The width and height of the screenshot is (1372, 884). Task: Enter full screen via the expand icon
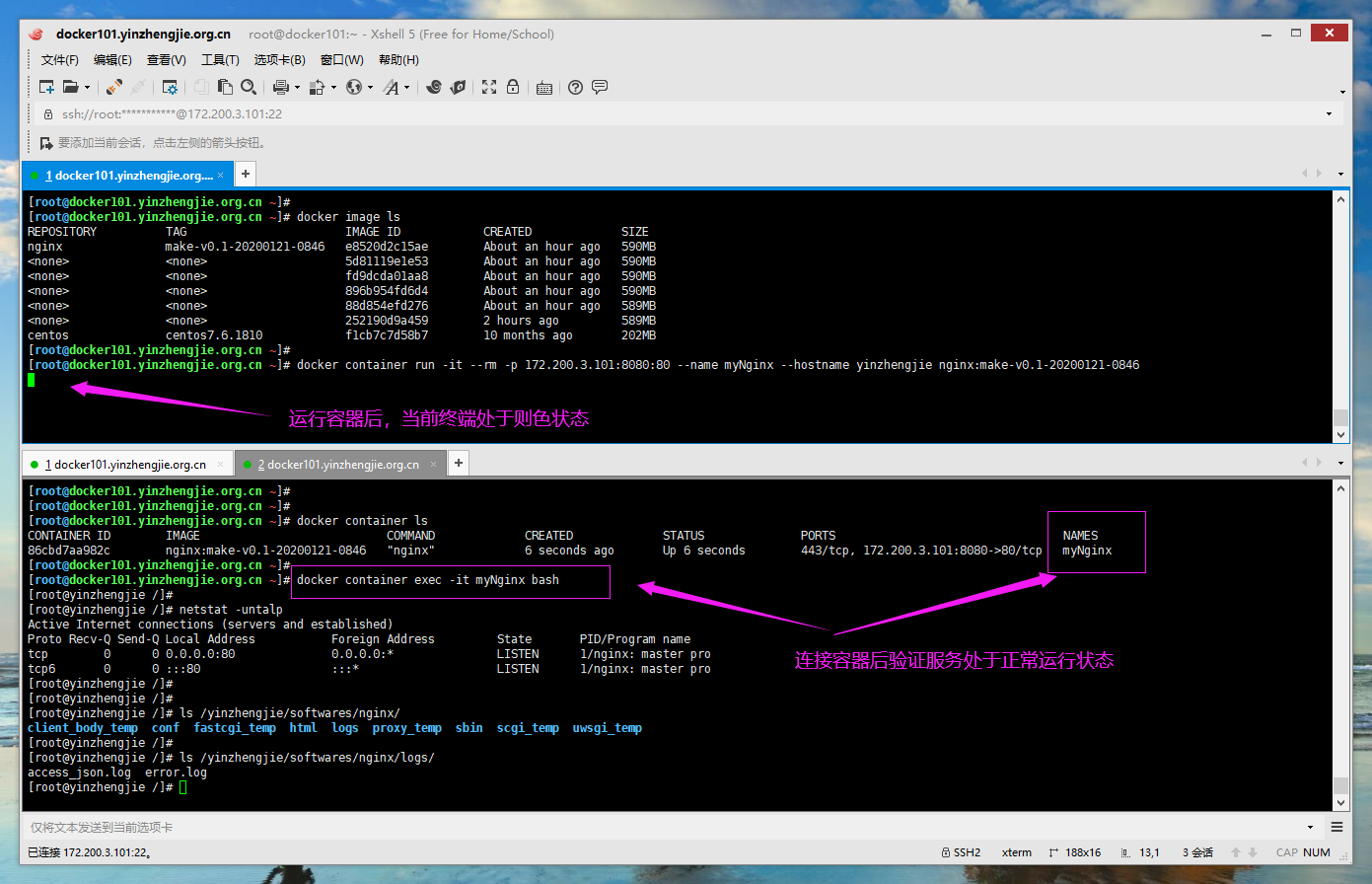pyautogui.click(x=488, y=87)
